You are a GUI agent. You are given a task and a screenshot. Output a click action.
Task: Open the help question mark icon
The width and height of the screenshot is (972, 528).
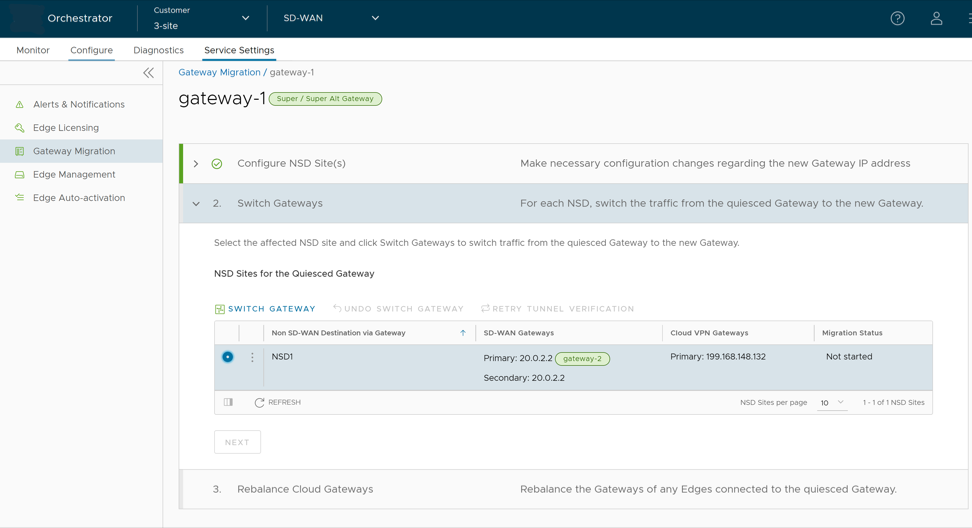tap(897, 18)
